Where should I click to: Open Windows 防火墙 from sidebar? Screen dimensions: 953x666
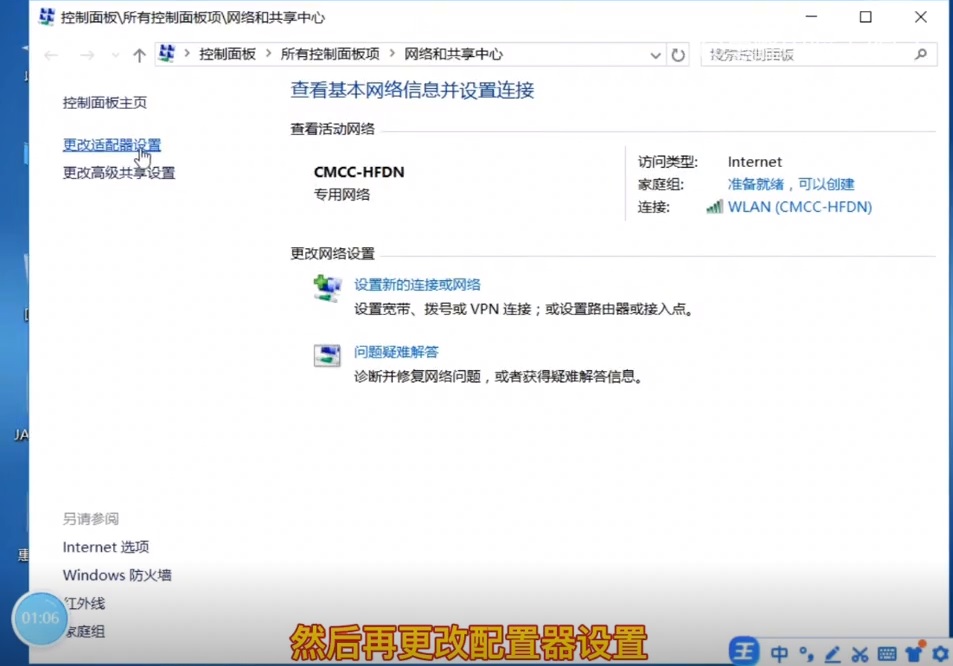click(x=117, y=576)
